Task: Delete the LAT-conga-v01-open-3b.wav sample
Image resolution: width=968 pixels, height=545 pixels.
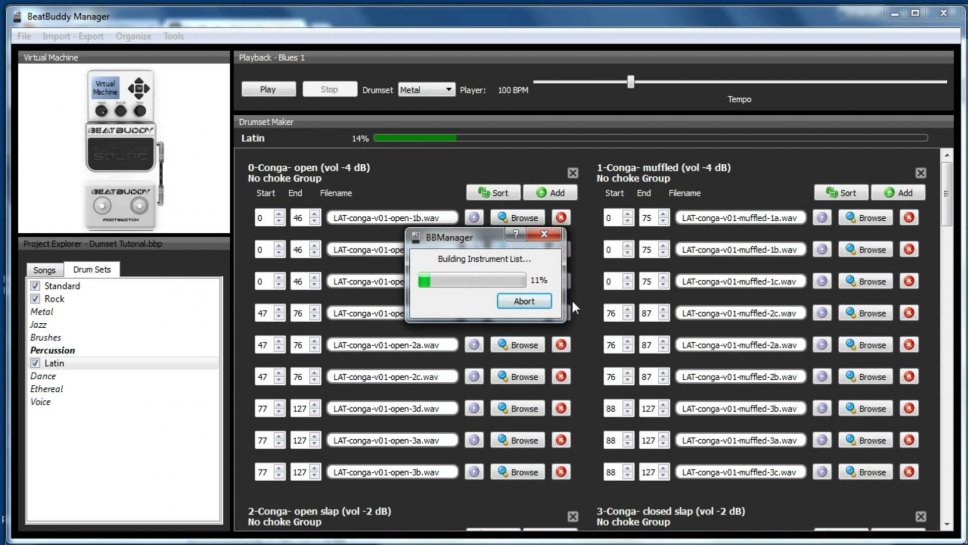Action: 560,472
